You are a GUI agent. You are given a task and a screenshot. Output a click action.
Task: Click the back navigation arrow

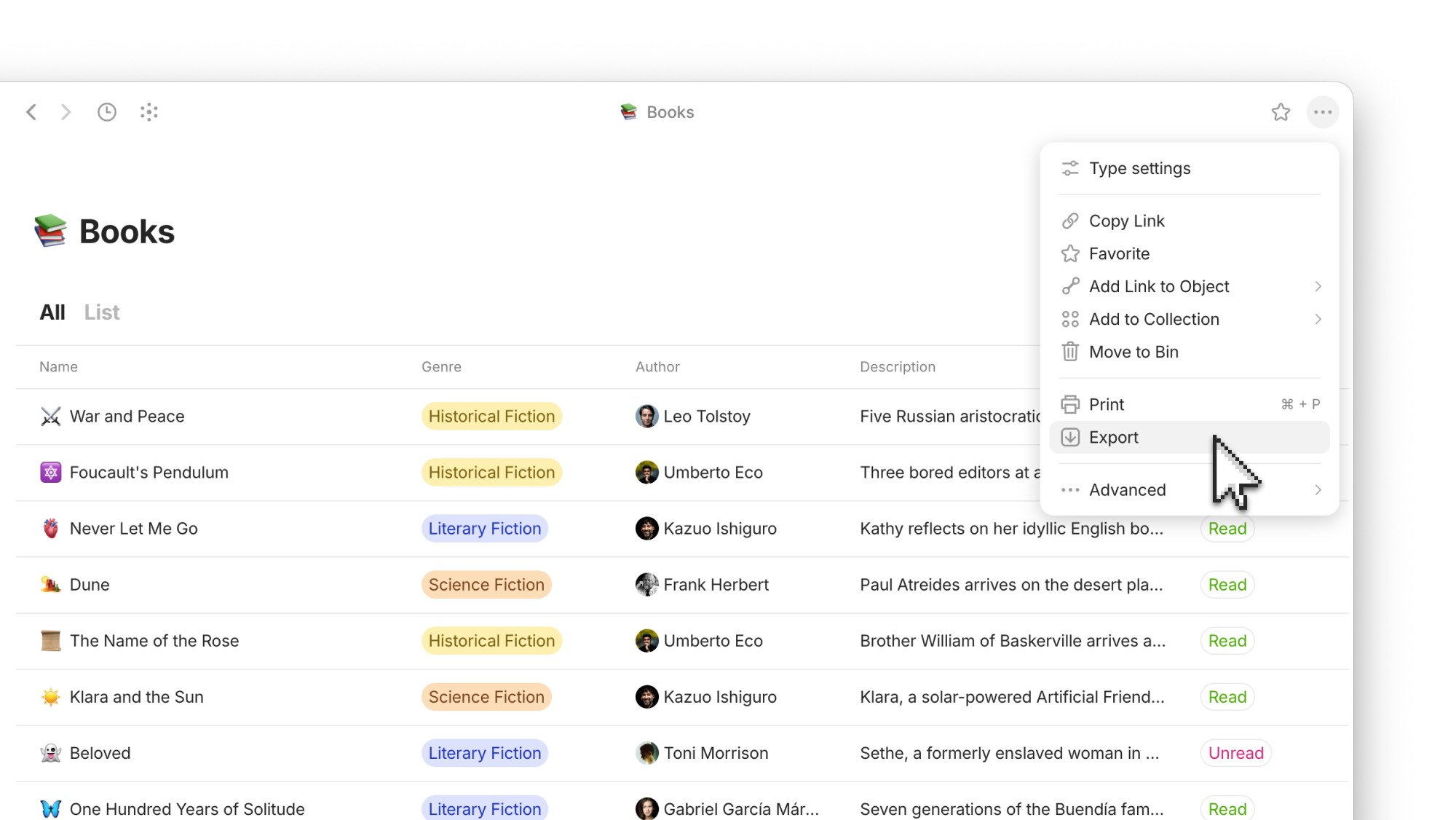(x=31, y=112)
